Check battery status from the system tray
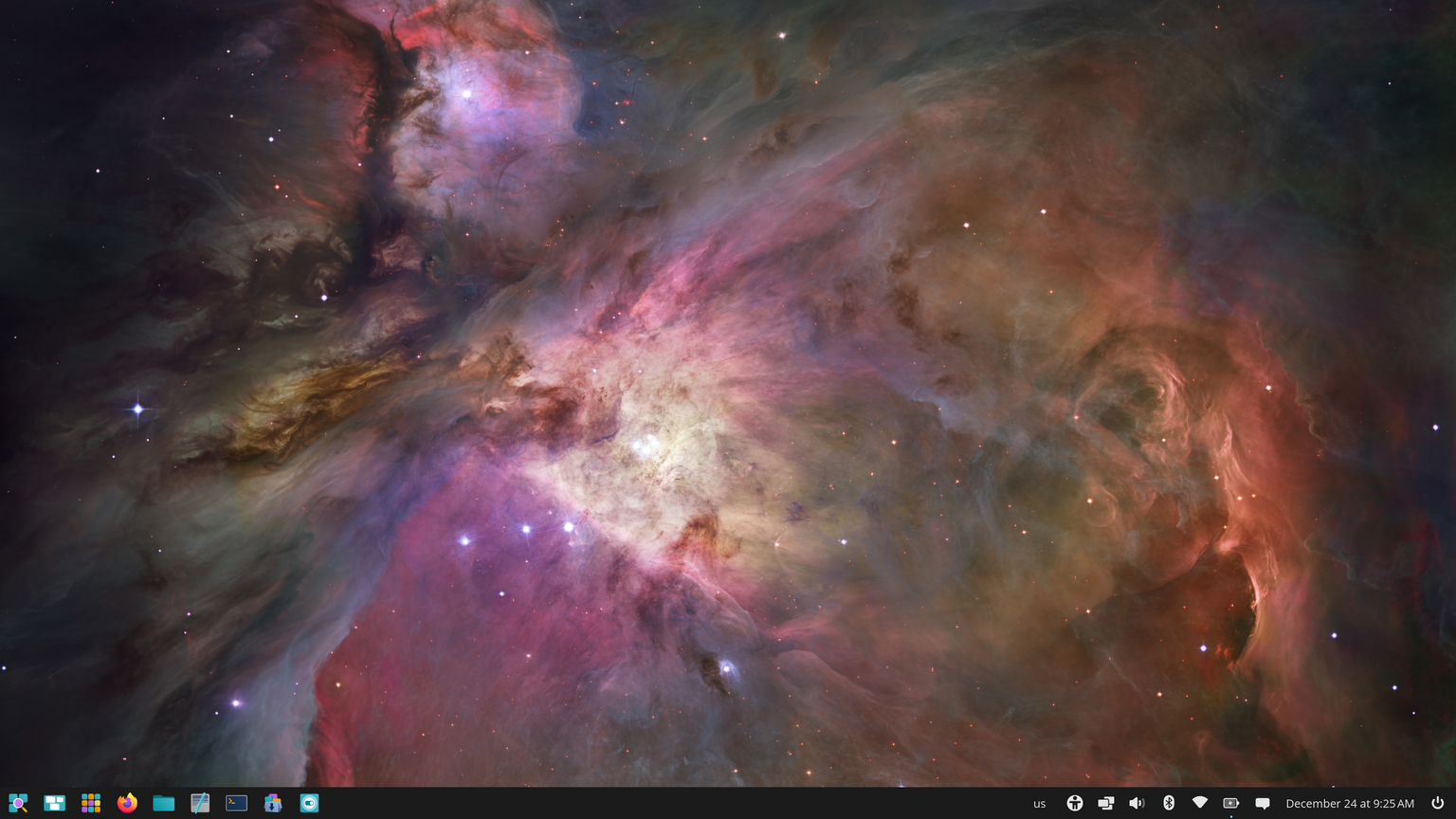1456x819 pixels. [1231, 803]
